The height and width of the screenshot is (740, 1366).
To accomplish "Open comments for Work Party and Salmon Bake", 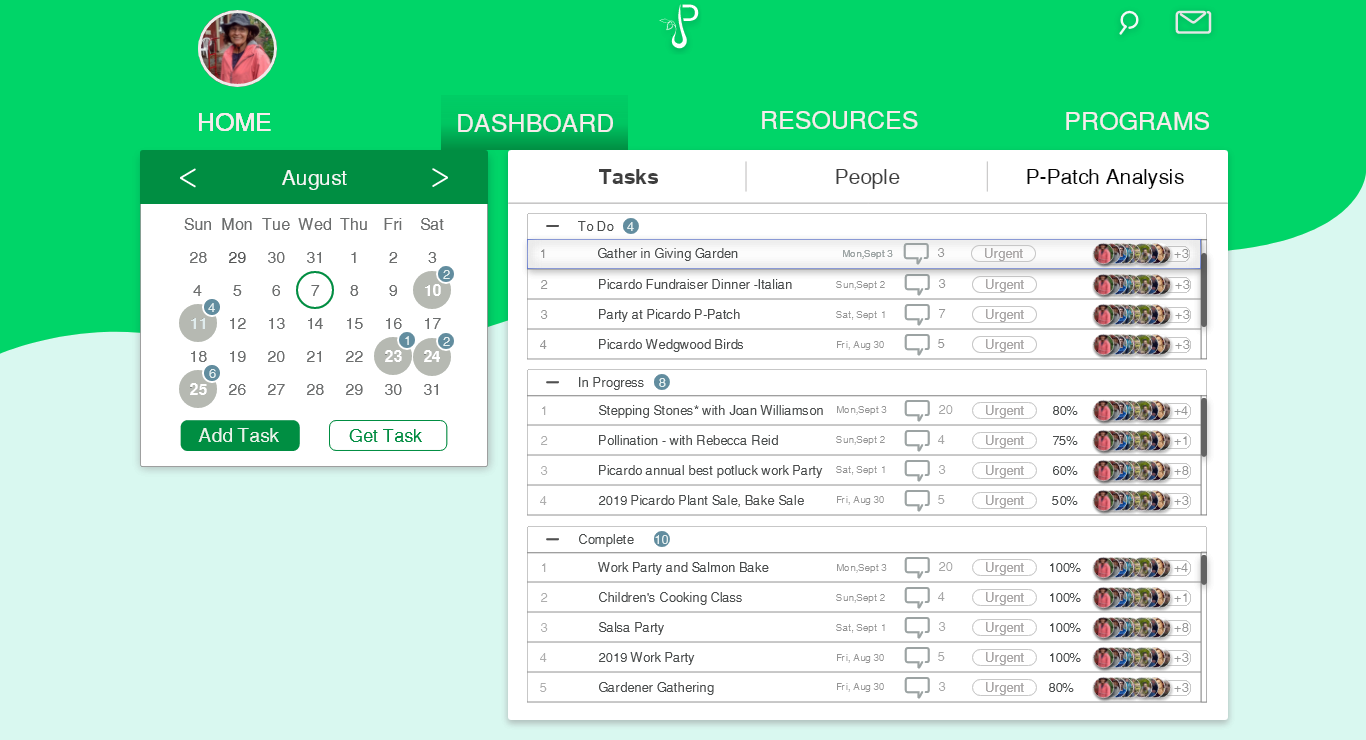I will pyautogui.click(x=917, y=568).
